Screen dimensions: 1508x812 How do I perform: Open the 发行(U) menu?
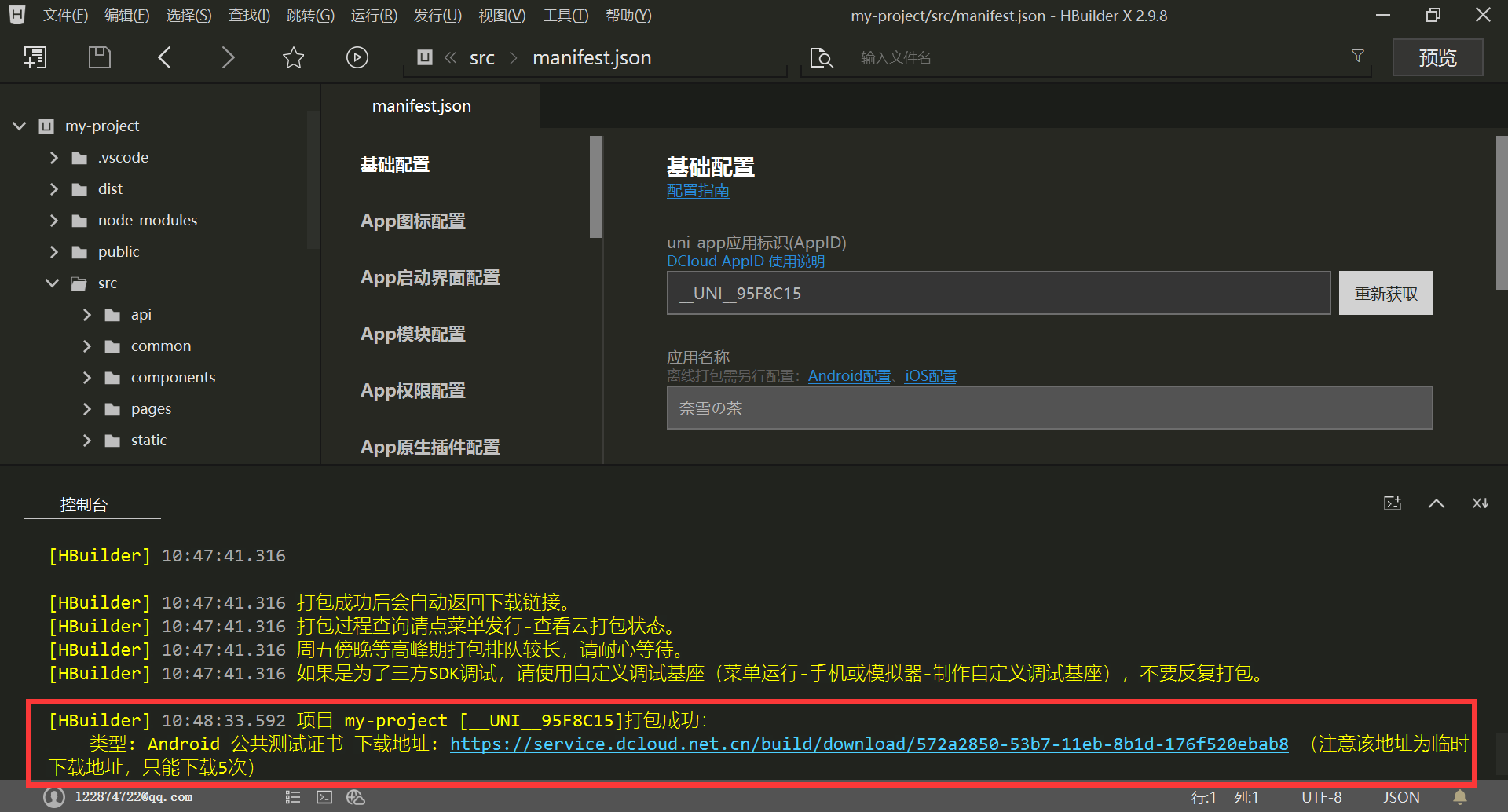[x=437, y=15]
